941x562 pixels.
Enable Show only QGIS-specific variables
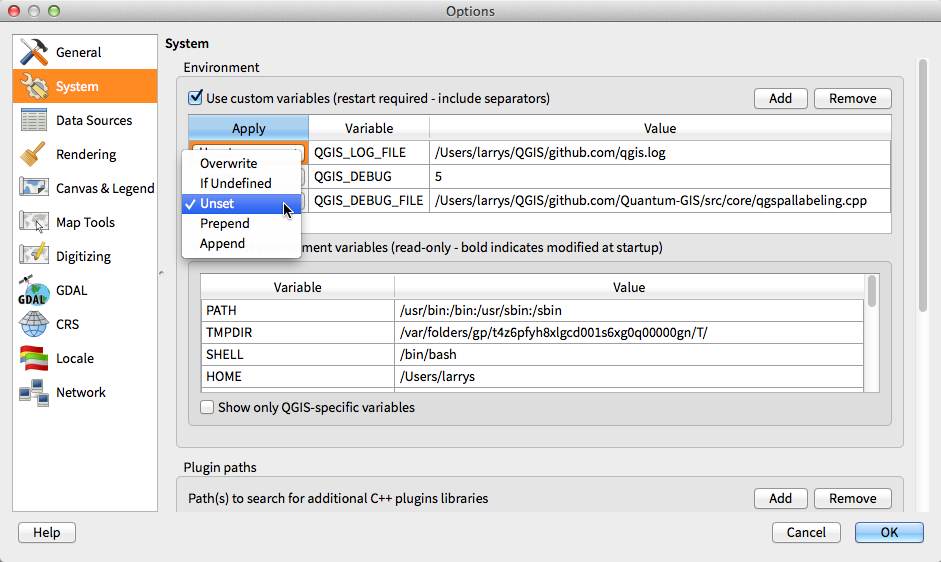click(208, 407)
